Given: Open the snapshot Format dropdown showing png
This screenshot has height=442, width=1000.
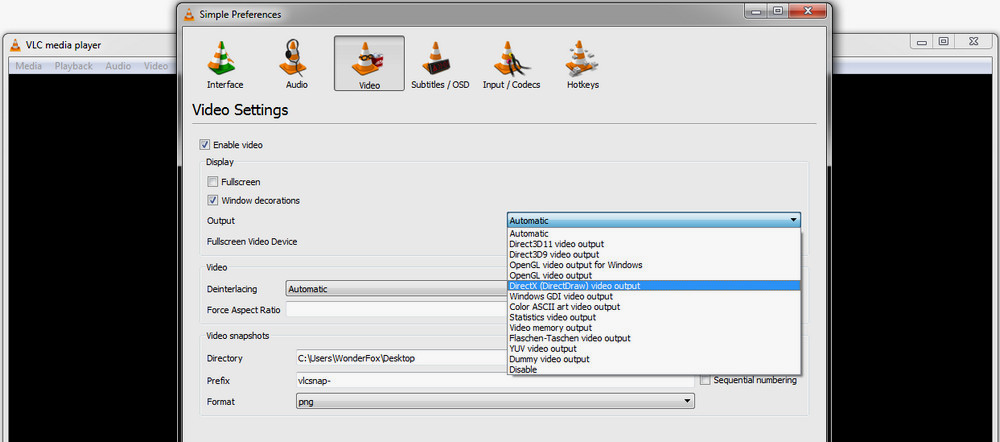Looking at the screenshot, I should [x=495, y=402].
